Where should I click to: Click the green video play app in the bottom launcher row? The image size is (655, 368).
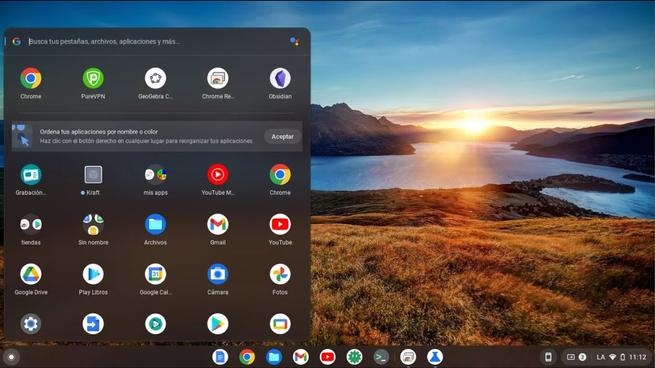[x=155, y=324]
